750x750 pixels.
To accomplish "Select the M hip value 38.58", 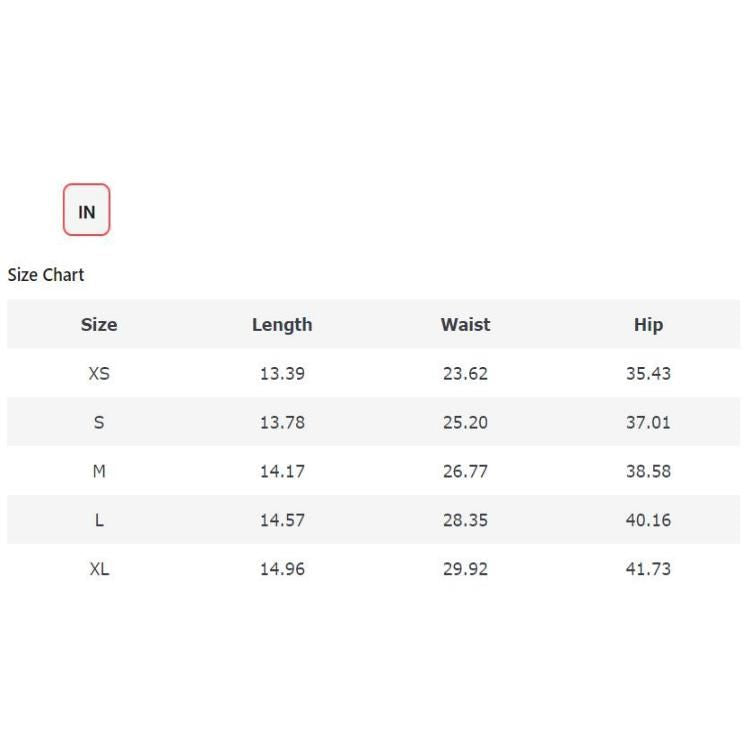I will 648,471.
